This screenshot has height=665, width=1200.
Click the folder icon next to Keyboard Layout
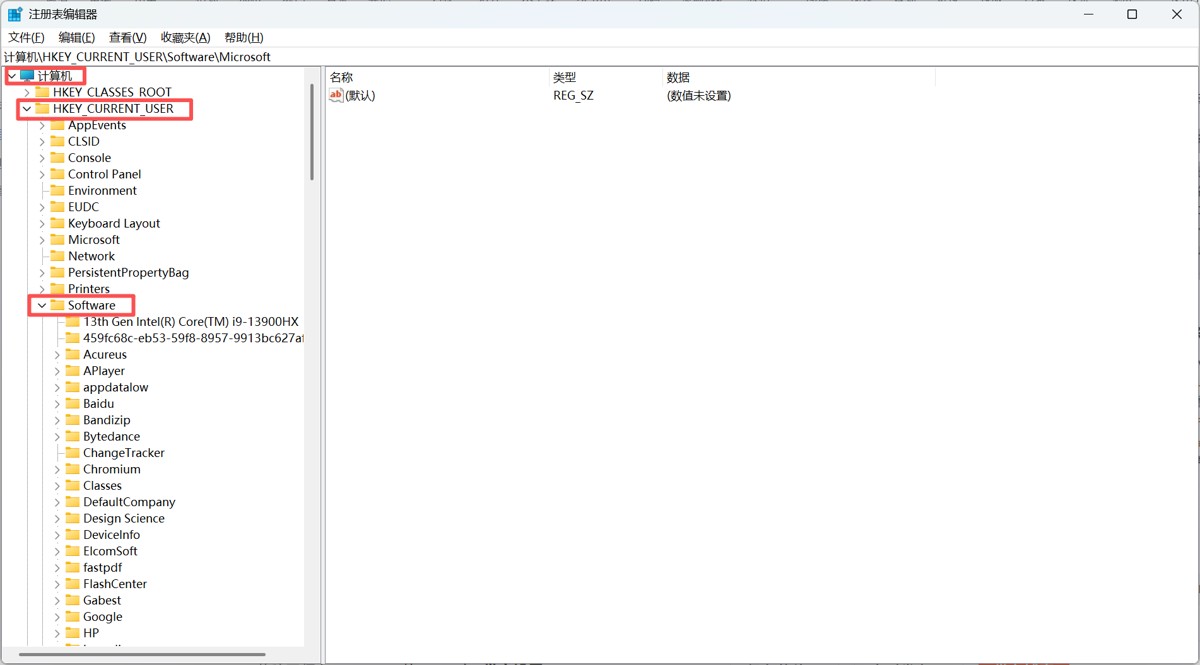click(57, 223)
